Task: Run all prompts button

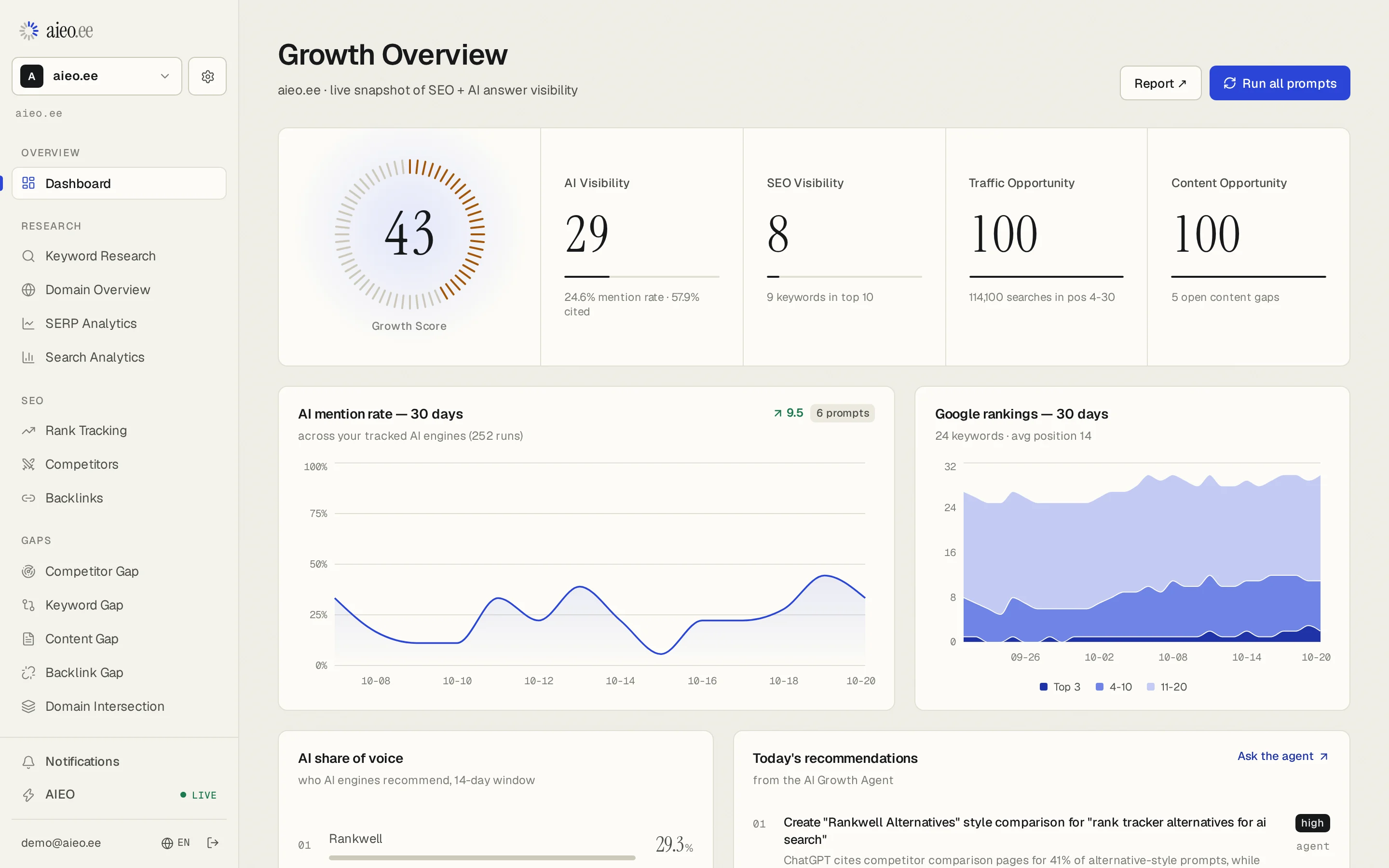Action: pos(1280,83)
